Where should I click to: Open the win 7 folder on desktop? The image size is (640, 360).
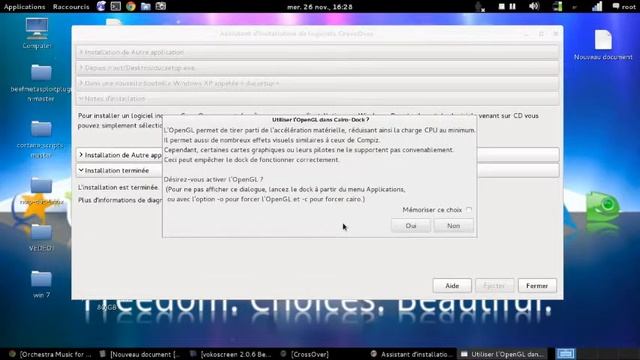click(41, 284)
